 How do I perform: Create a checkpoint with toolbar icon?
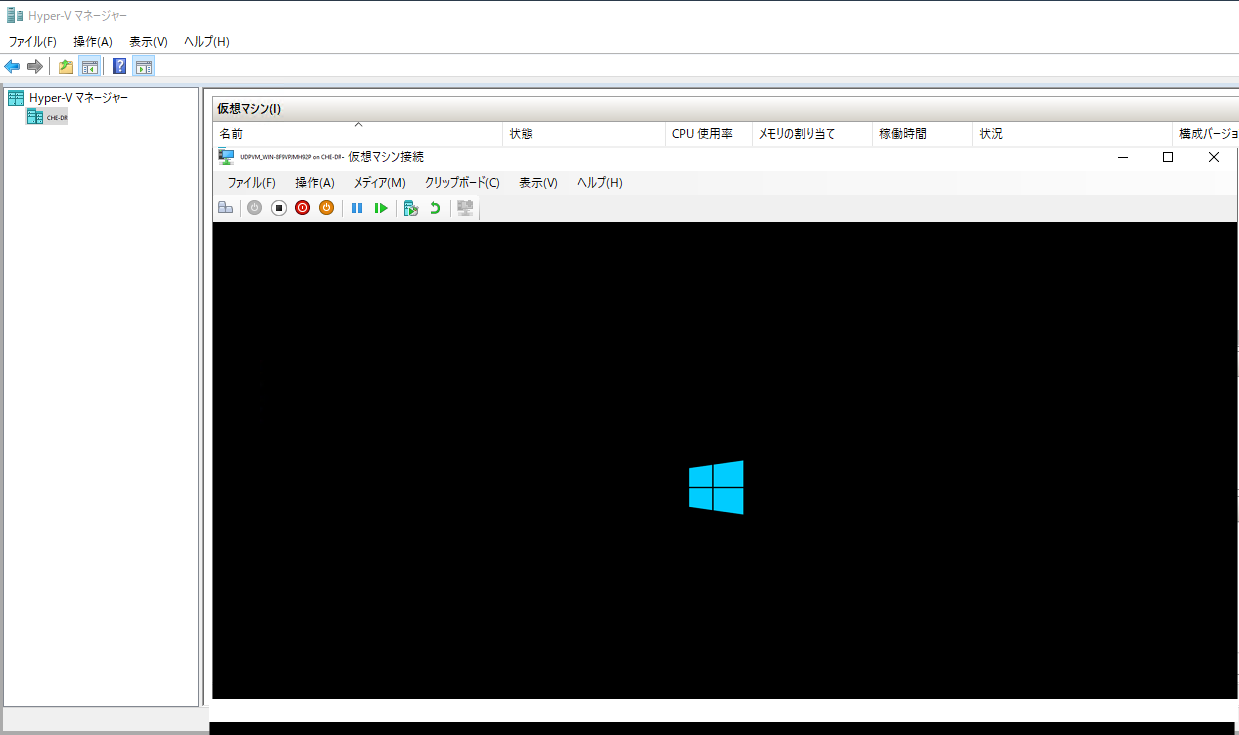(x=410, y=208)
